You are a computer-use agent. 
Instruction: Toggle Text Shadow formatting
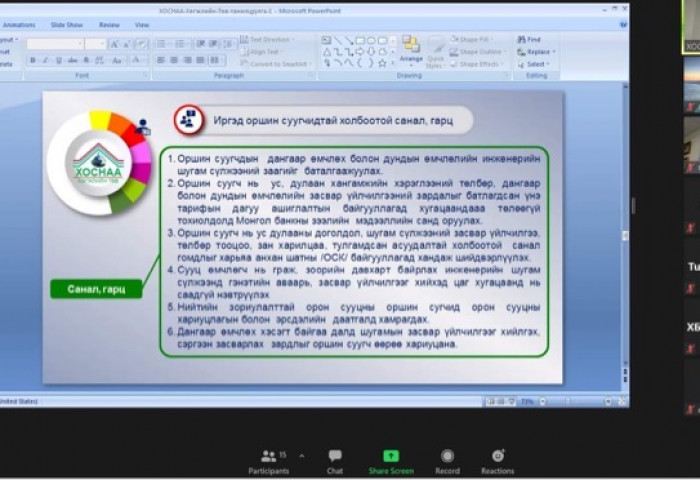click(x=86, y=60)
